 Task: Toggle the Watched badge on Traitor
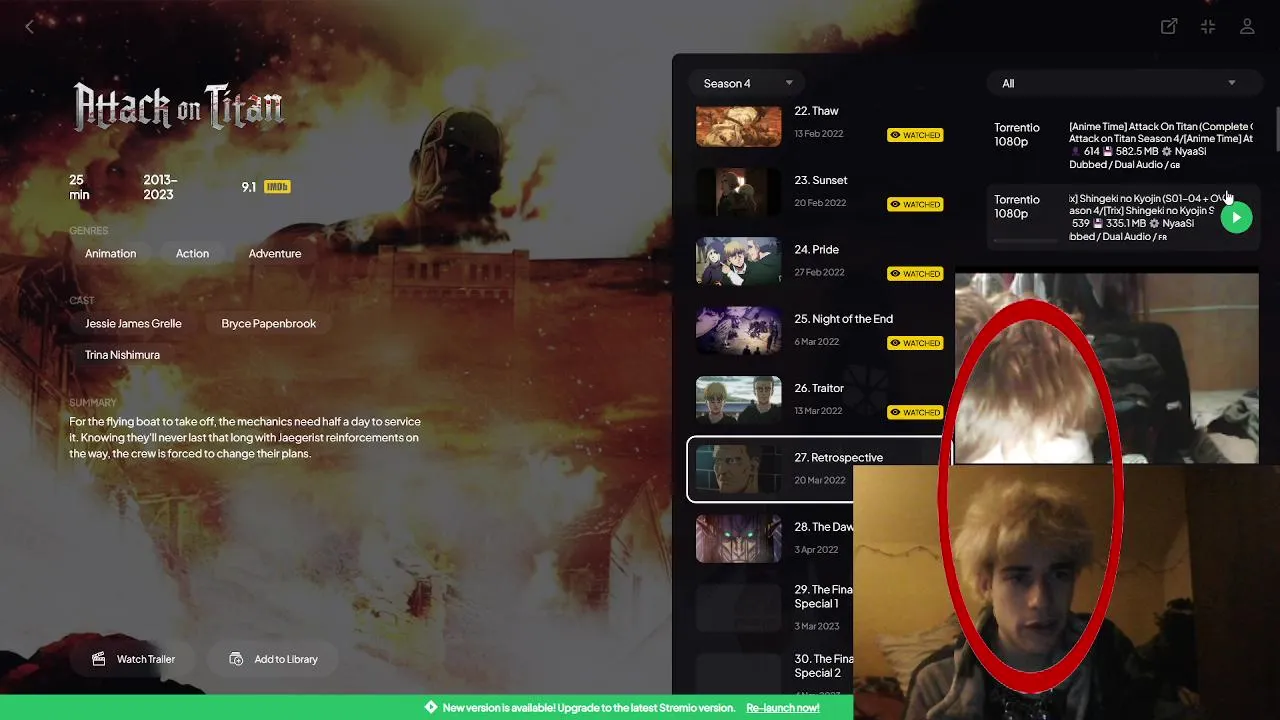[x=915, y=412]
